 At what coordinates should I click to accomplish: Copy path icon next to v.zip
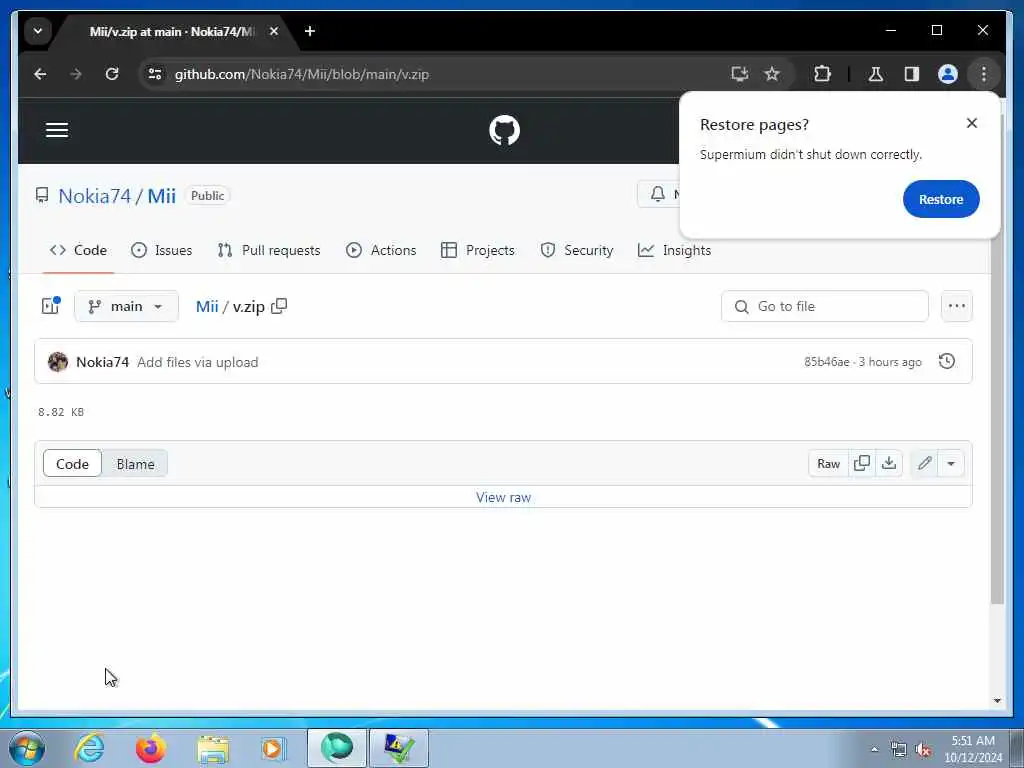pyautogui.click(x=279, y=306)
